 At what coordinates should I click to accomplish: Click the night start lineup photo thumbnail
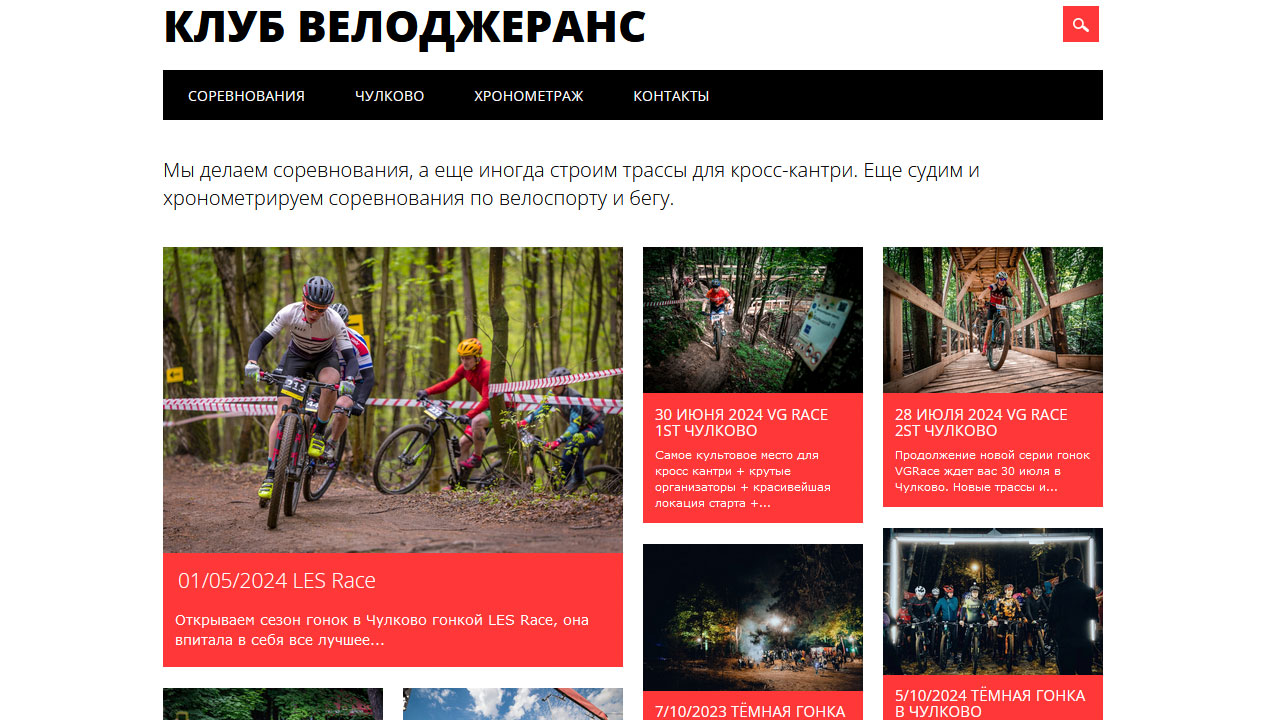(993, 601)
